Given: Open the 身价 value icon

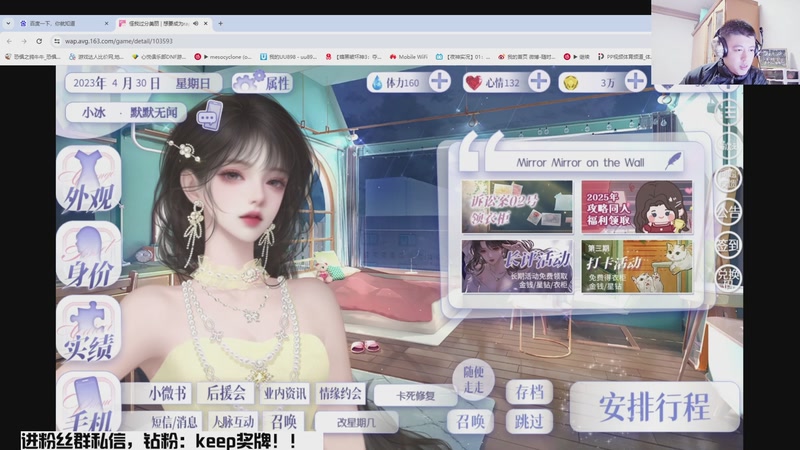Looking at the screenshot, I should pyautogui.click(x=89, y=256).
